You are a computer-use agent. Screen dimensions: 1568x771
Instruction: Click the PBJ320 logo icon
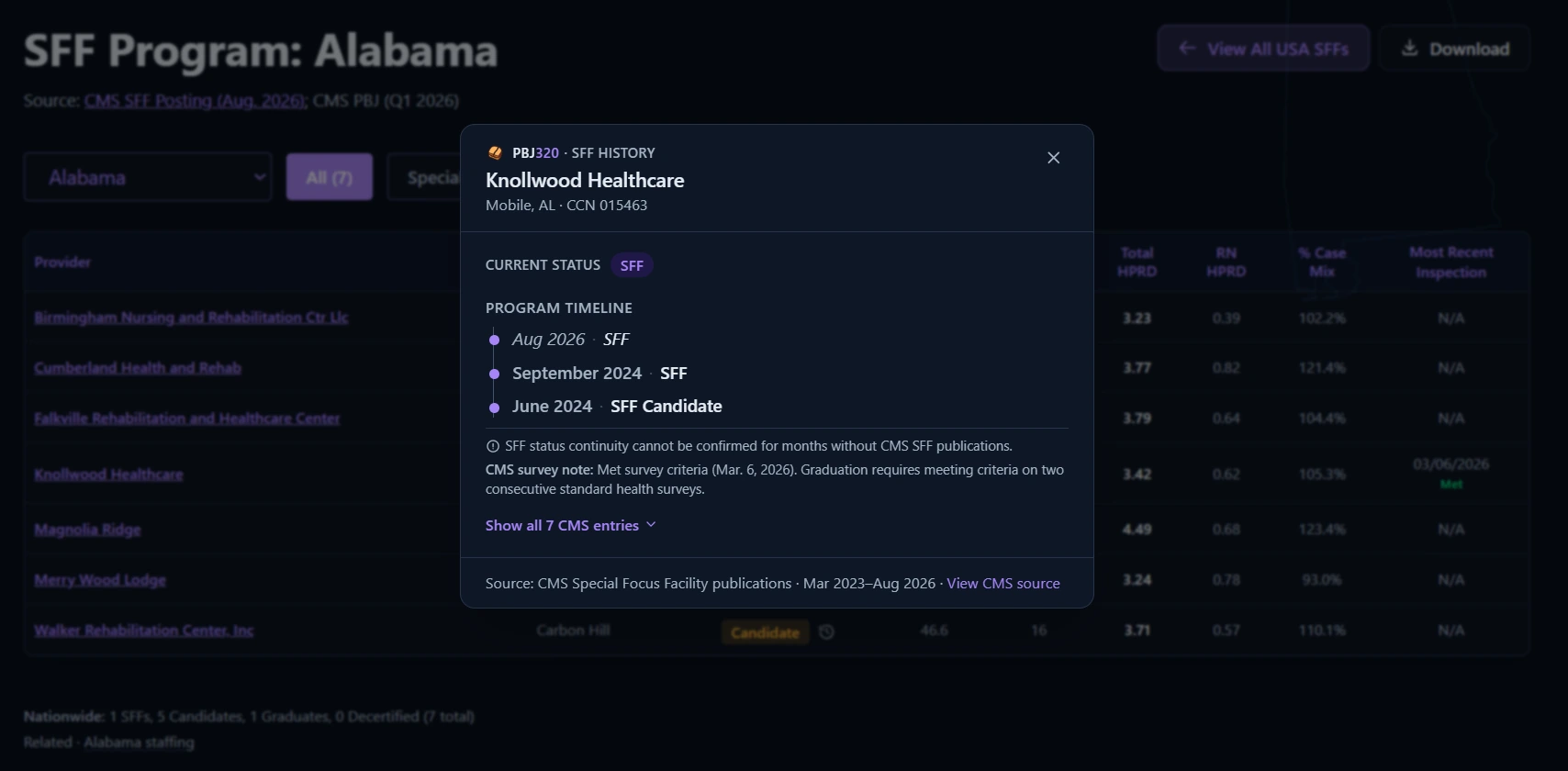(x=495, y=153)
